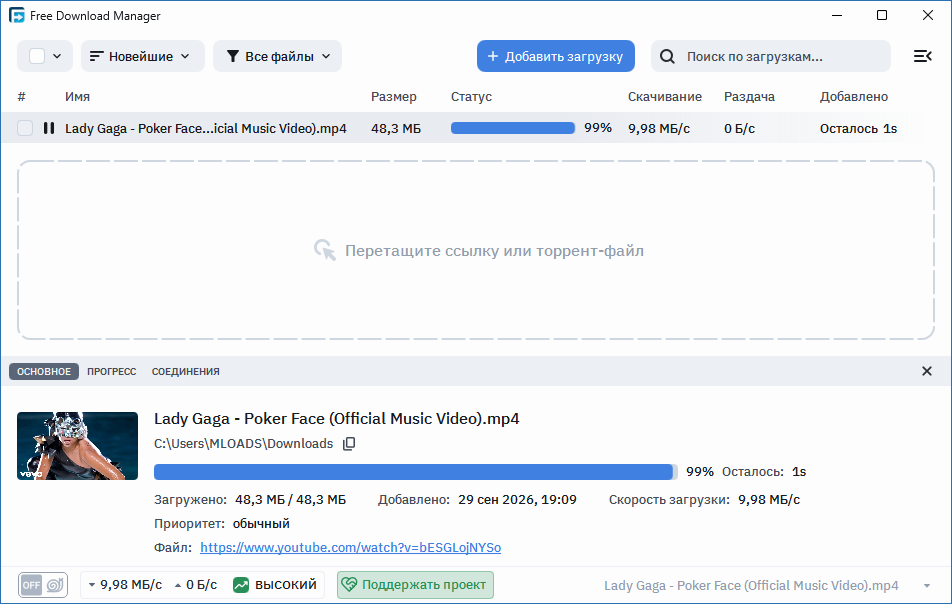Click the plus icon in add download
Screen dimensions: 952x604
[x=493, y=56]
